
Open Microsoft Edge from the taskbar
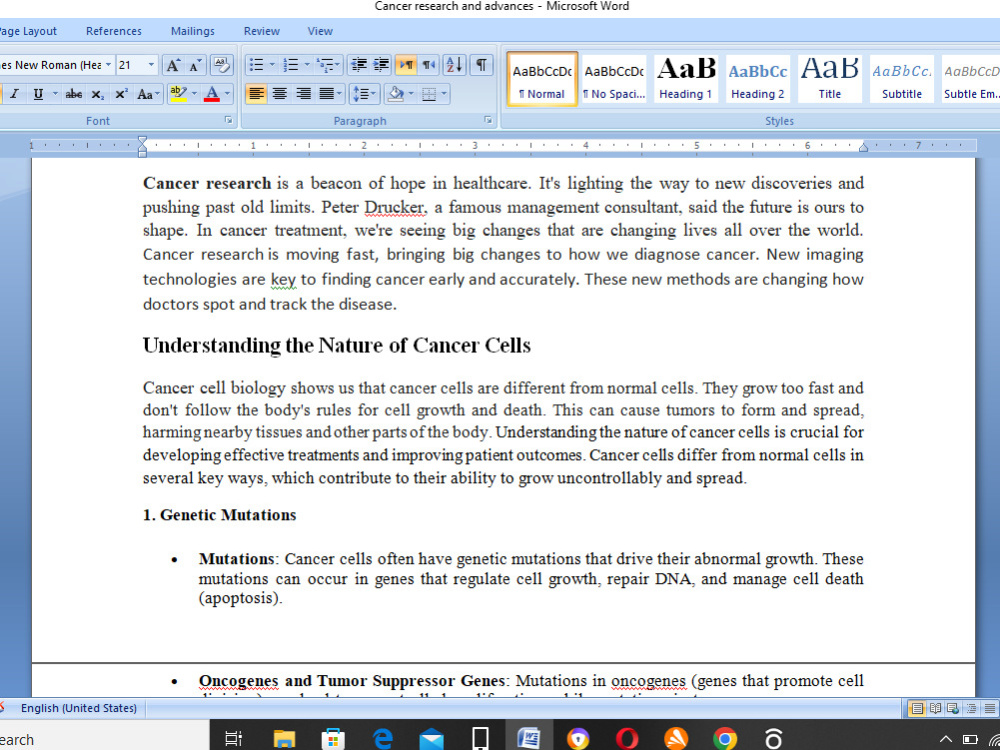click(381, 739)
